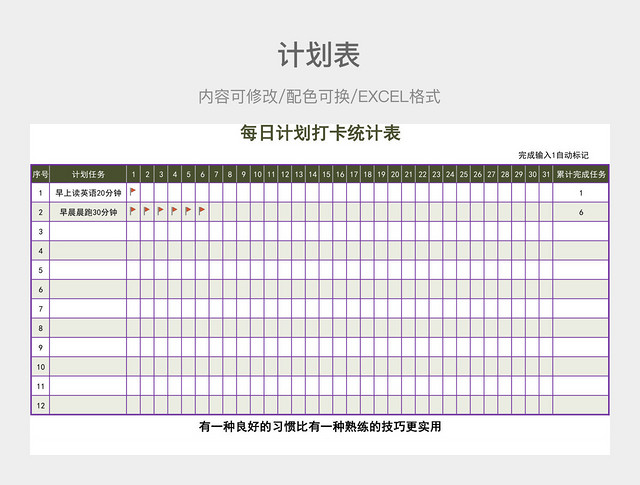Select the 计划任务 header cell

(88, 174)
